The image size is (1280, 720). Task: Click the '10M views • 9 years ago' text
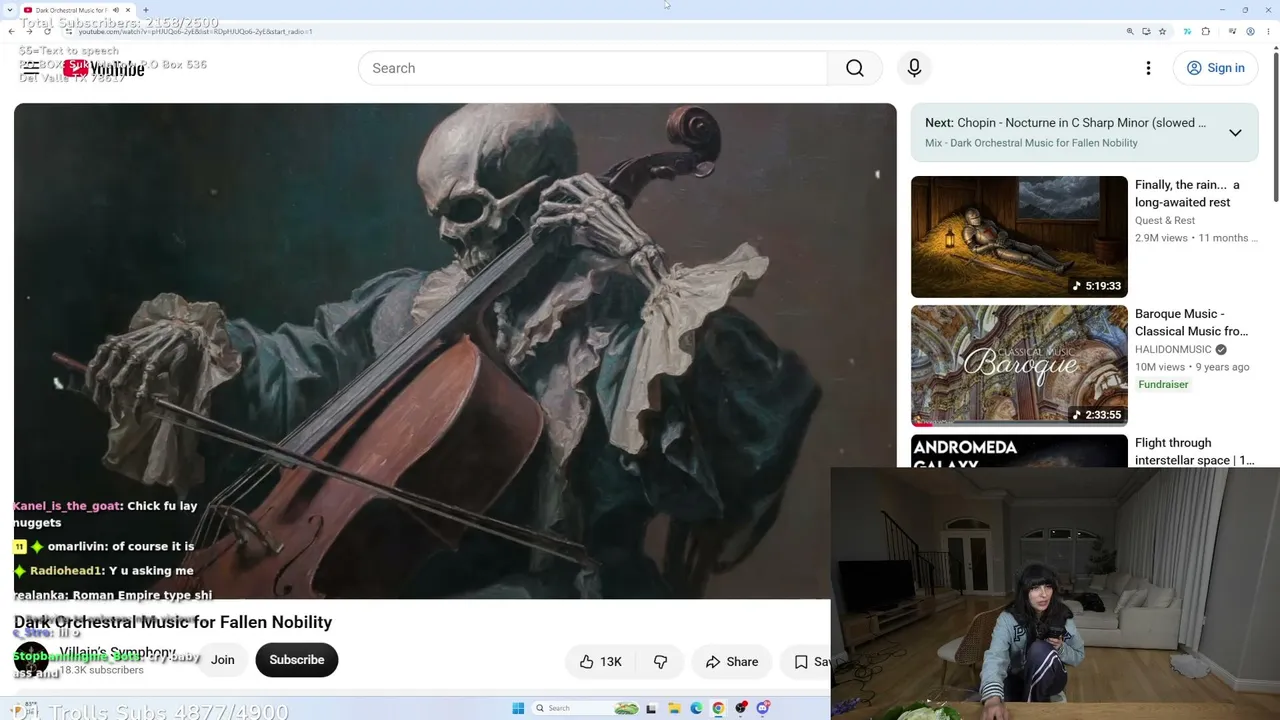(1192, 367)
